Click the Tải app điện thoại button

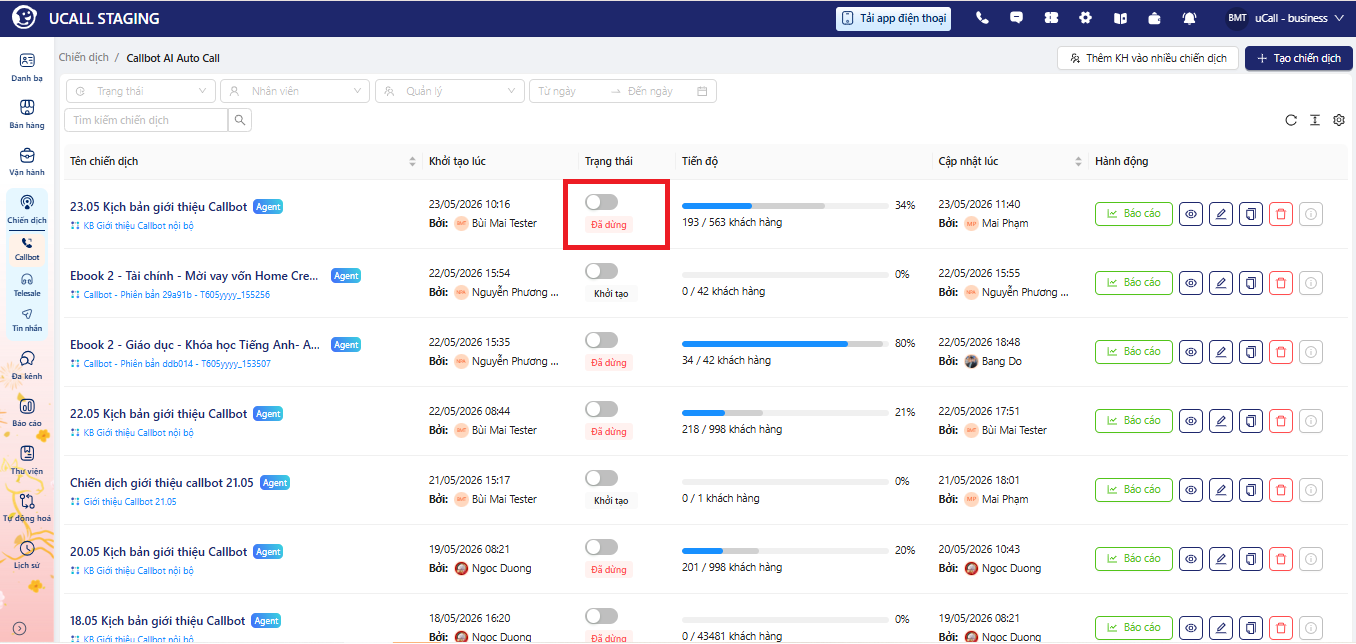point(893,18)
